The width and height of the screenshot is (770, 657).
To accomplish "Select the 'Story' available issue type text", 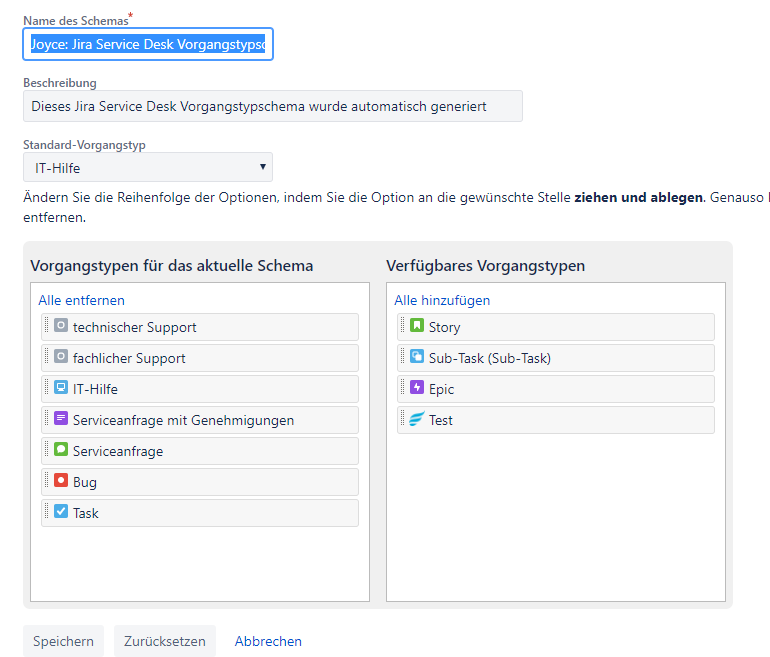I will pos(444,328).
